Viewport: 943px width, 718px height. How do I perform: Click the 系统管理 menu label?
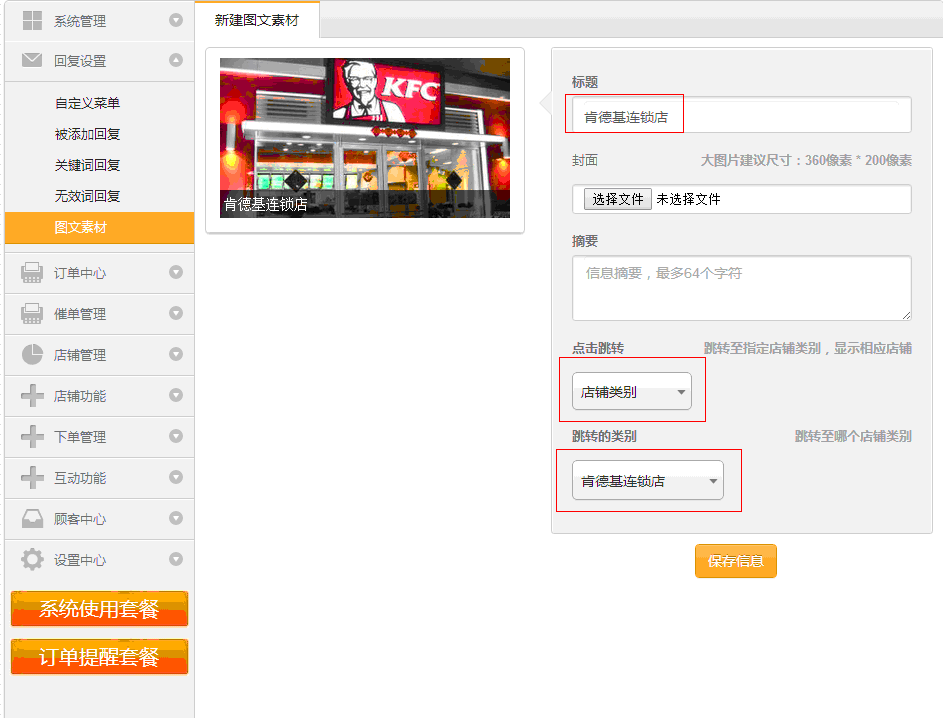(x=80, y=21)
